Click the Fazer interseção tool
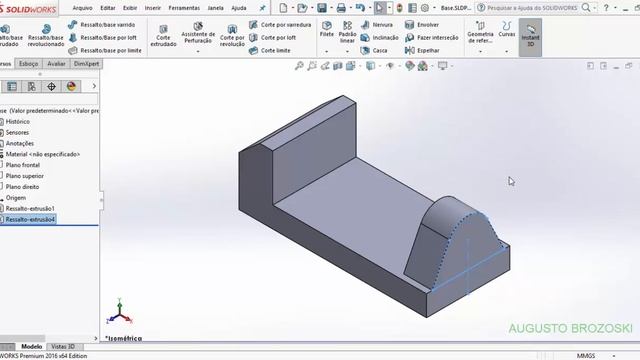This screenshot has width=640, height=360. [431, 38]
